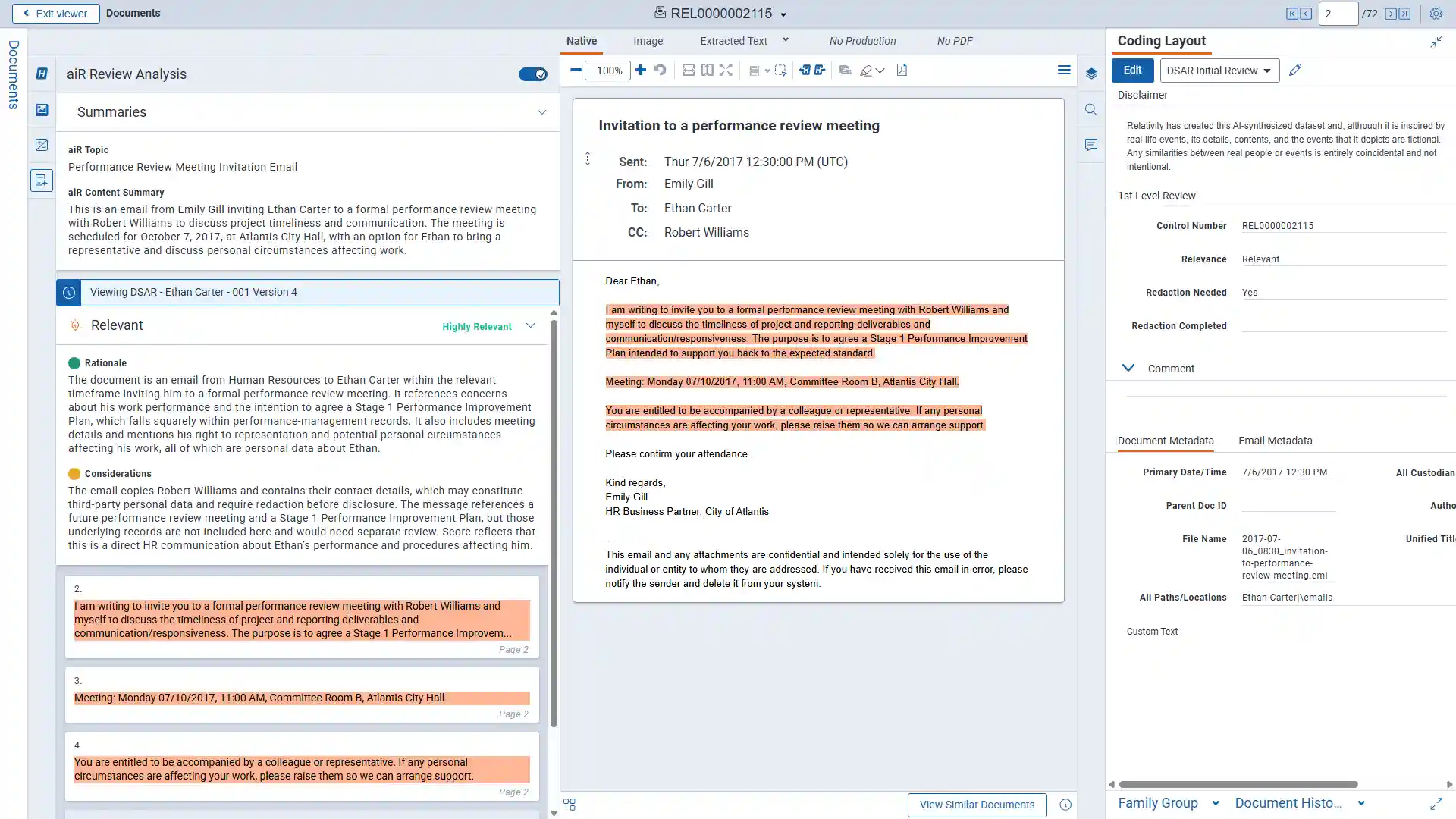Image resolution: width=1456 pixels, height=819 pixels.
Task: Click the analysis panel vertical scrollbar
Action: click(x=554, y=523)
